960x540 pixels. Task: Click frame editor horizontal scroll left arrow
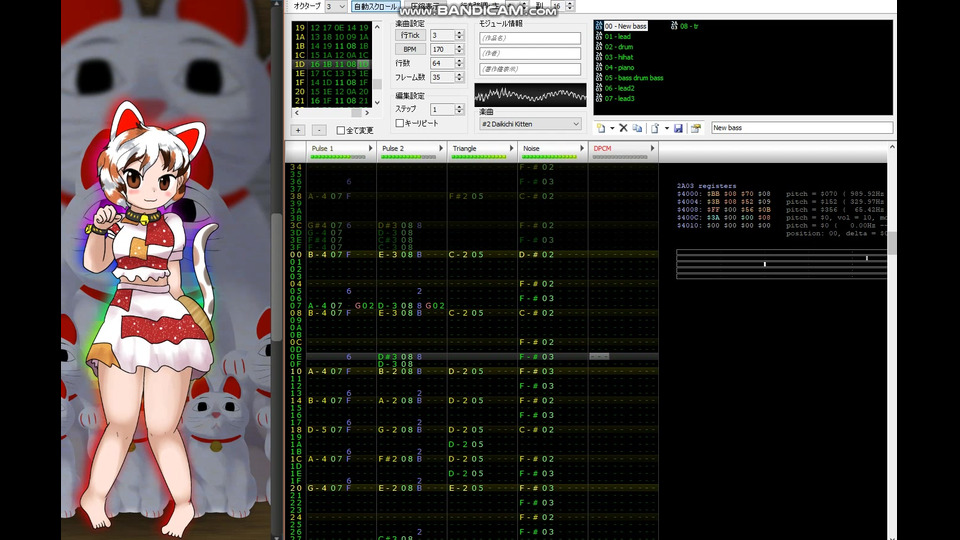(x=297, y=113)
